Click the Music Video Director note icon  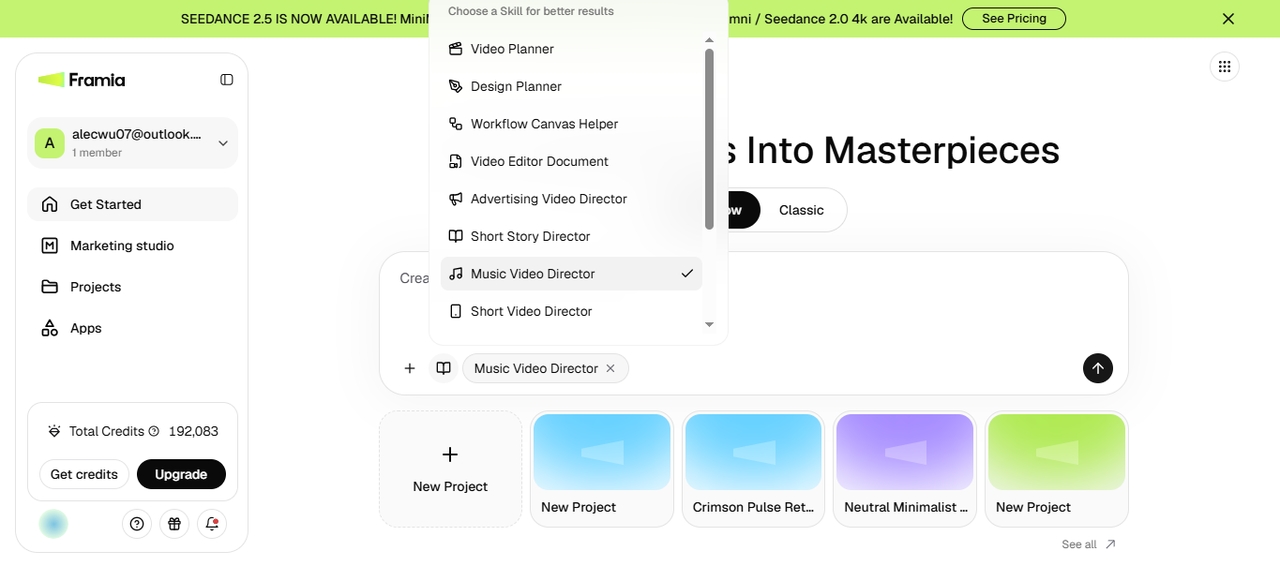coord(455,274)
